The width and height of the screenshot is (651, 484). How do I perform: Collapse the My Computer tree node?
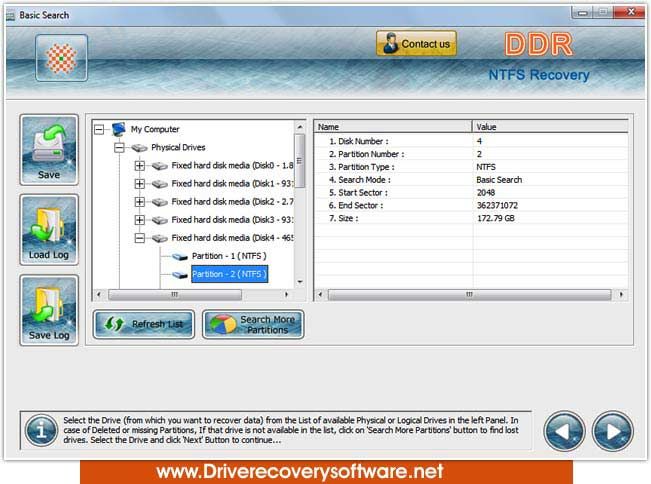(x=99, y=130)
